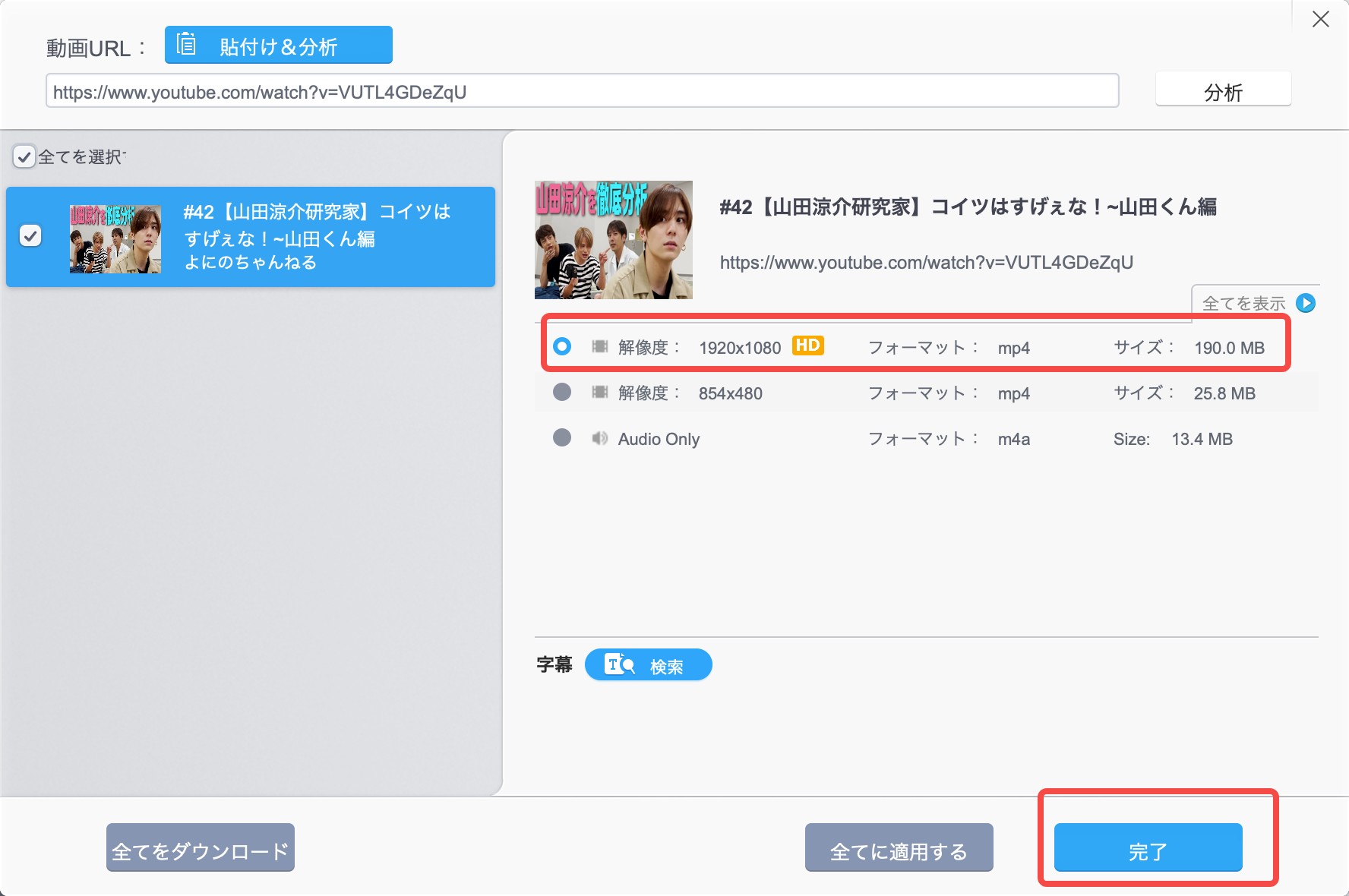Select the 854x480 mp4 radio button
1349x896 pixels.
pos(562,393)
